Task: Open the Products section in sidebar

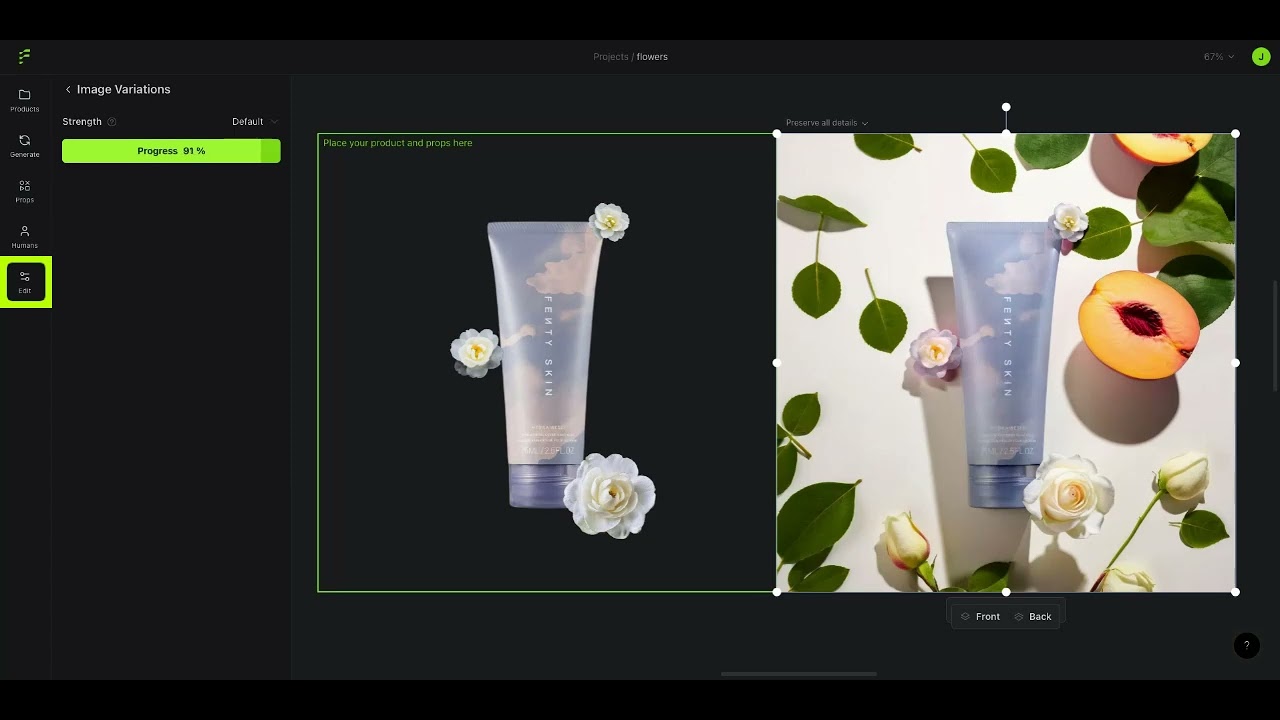Action: (25, 100)
